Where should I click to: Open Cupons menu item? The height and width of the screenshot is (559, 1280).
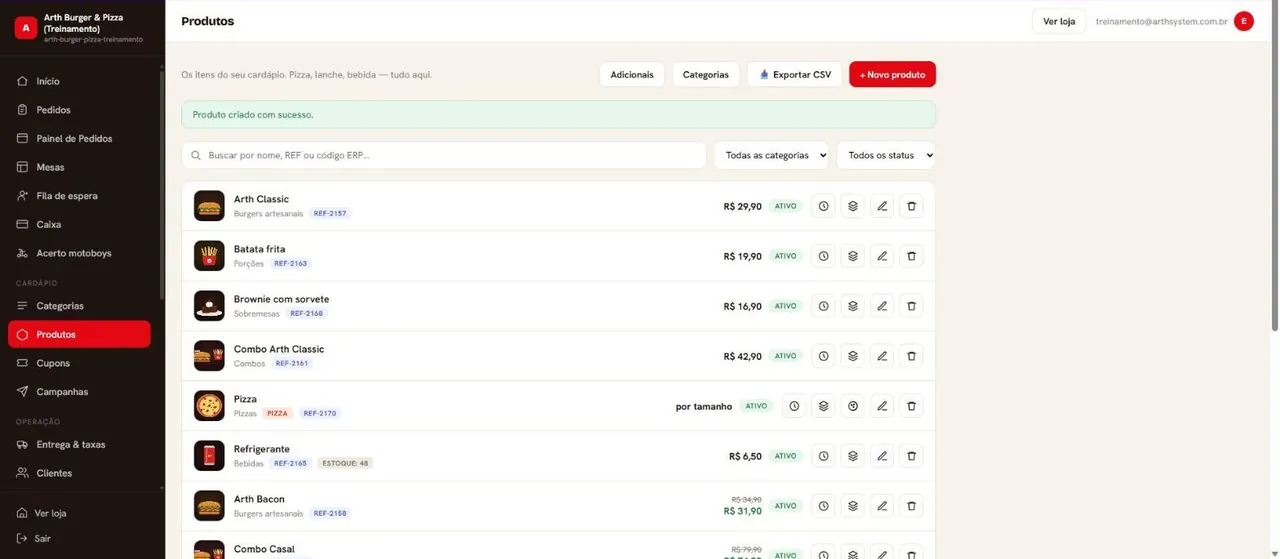pyautogui.click(x=79, y=363)
